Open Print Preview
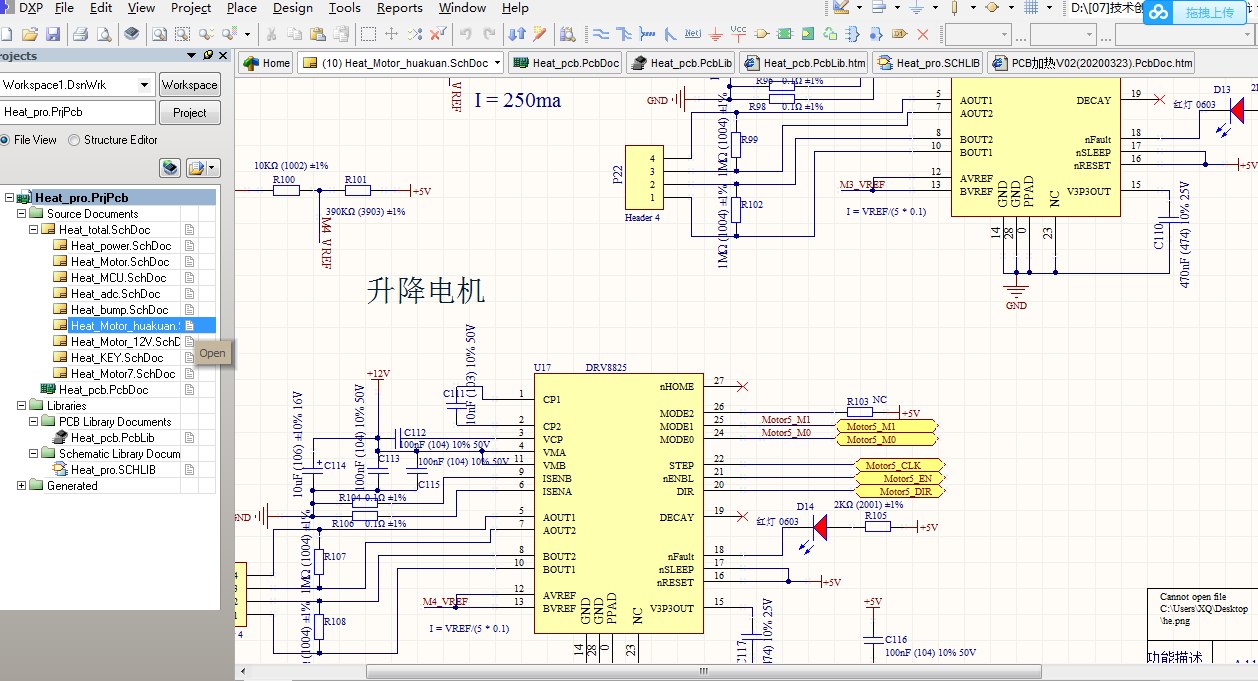The image size is (1258, 681). coord(104,34)
